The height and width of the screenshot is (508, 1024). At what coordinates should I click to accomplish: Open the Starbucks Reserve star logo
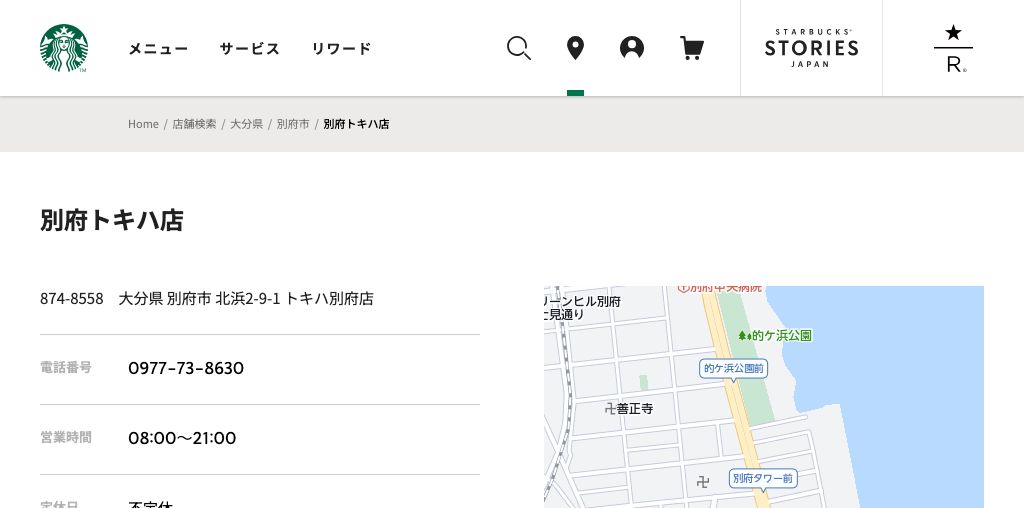click(953, 48)
